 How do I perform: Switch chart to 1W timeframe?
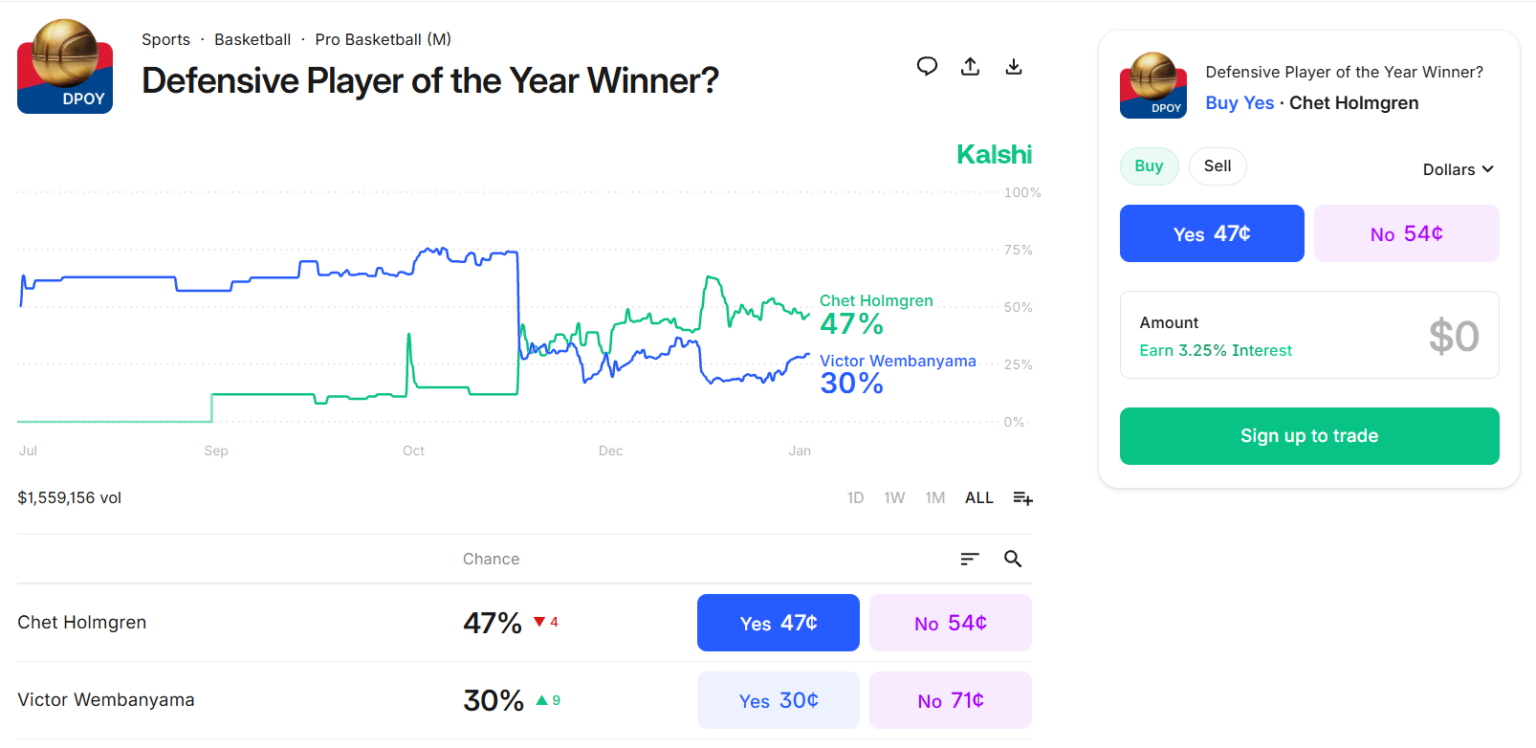tap(894, 497)
